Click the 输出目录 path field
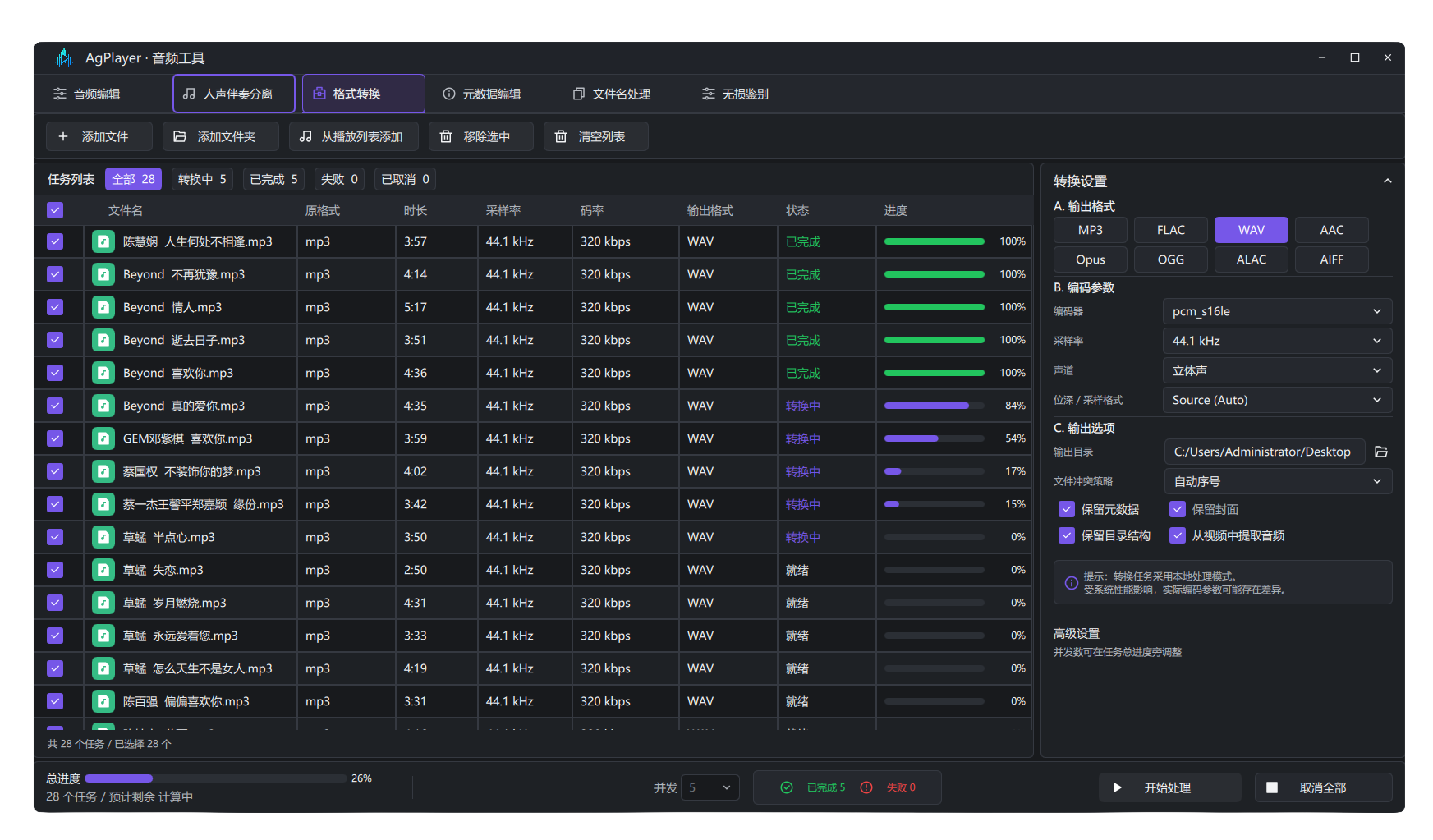1433x840 pixels. click(1264, 452)
